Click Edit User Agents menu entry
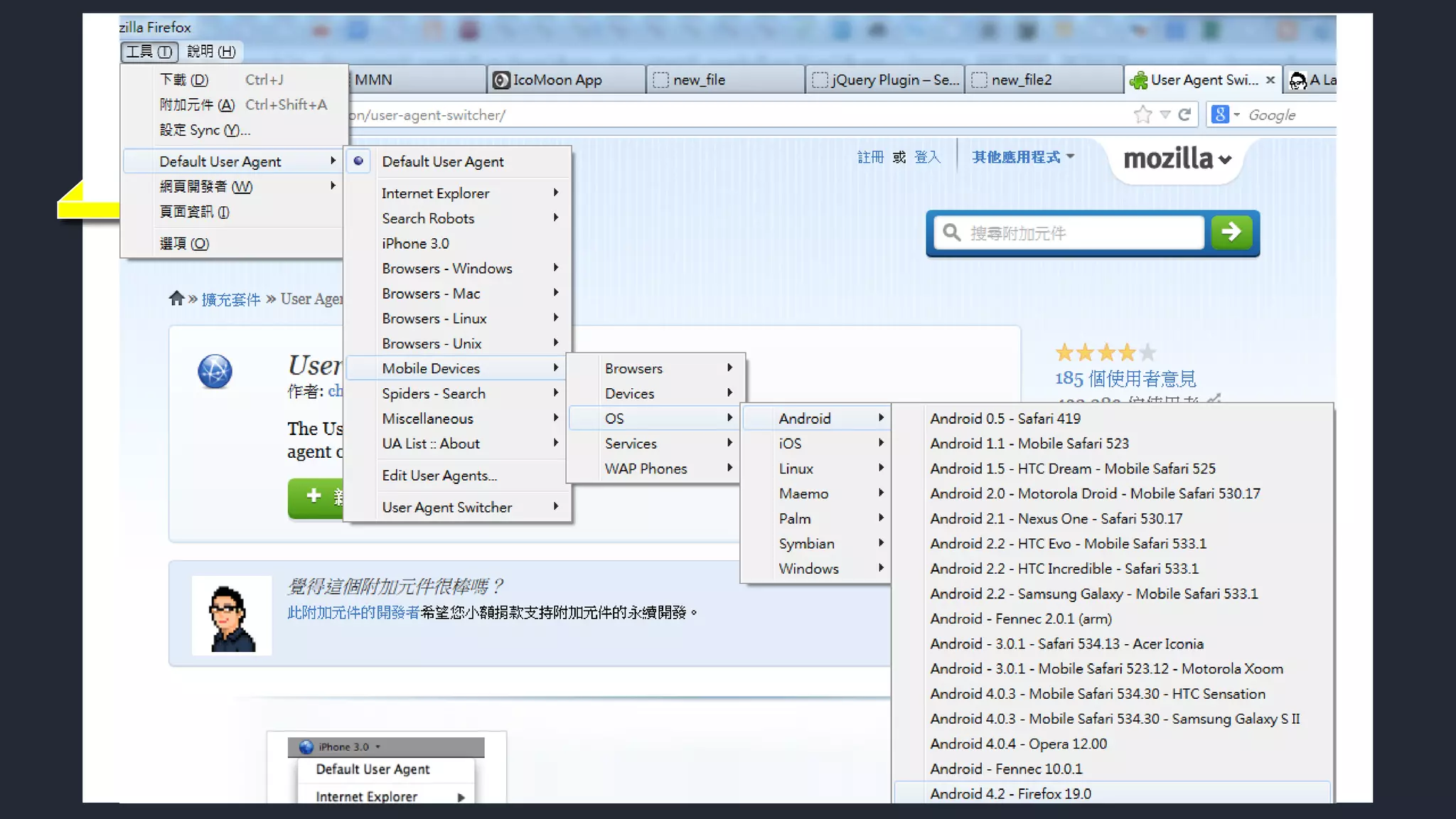 (439, 476)
